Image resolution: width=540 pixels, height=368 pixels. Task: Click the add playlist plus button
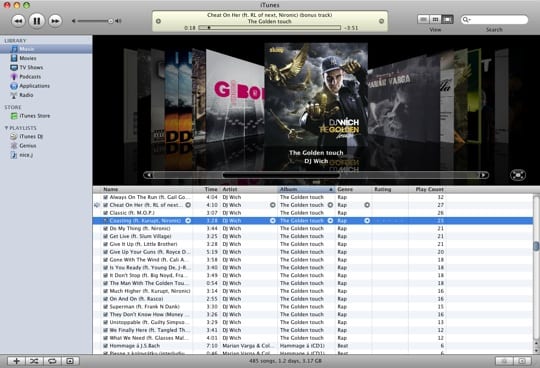[x=16, y=361]
